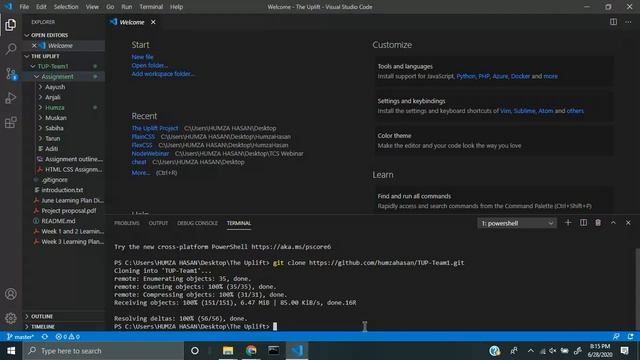Open the Help menu

(x=176, y=7)
